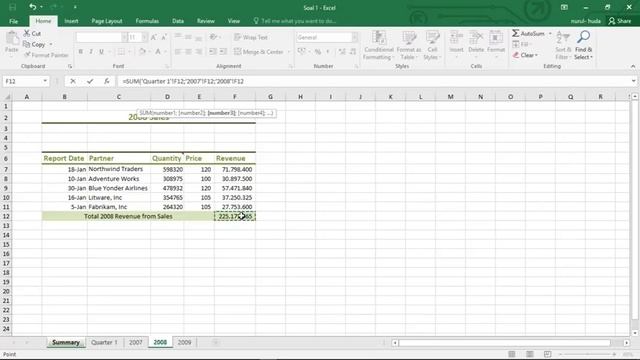Click AutoSum sigma

528,33
